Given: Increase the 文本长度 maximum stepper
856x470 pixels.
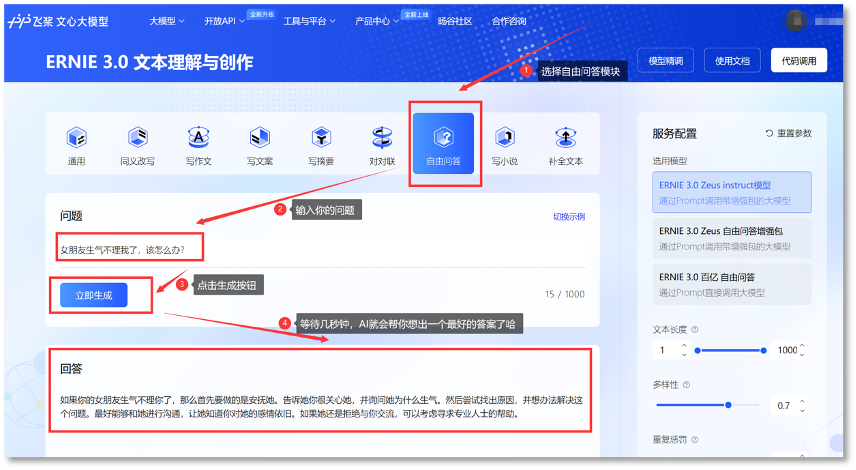Looking at the screenshot, I should [x=802, y=346].
